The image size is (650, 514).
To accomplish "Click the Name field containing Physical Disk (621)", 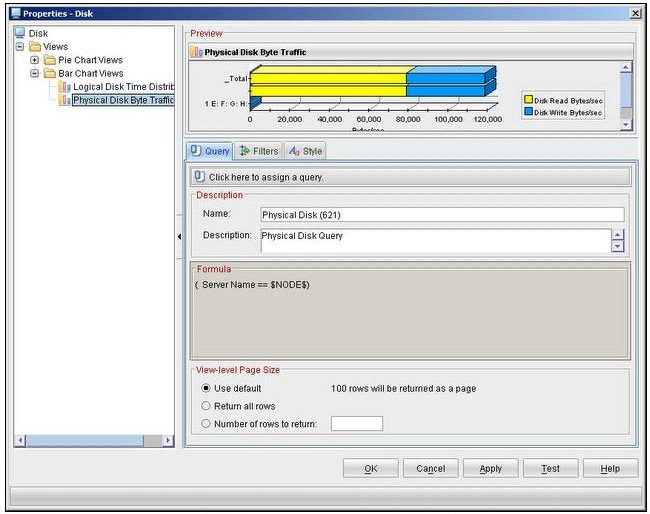I will tap(440, 214).
